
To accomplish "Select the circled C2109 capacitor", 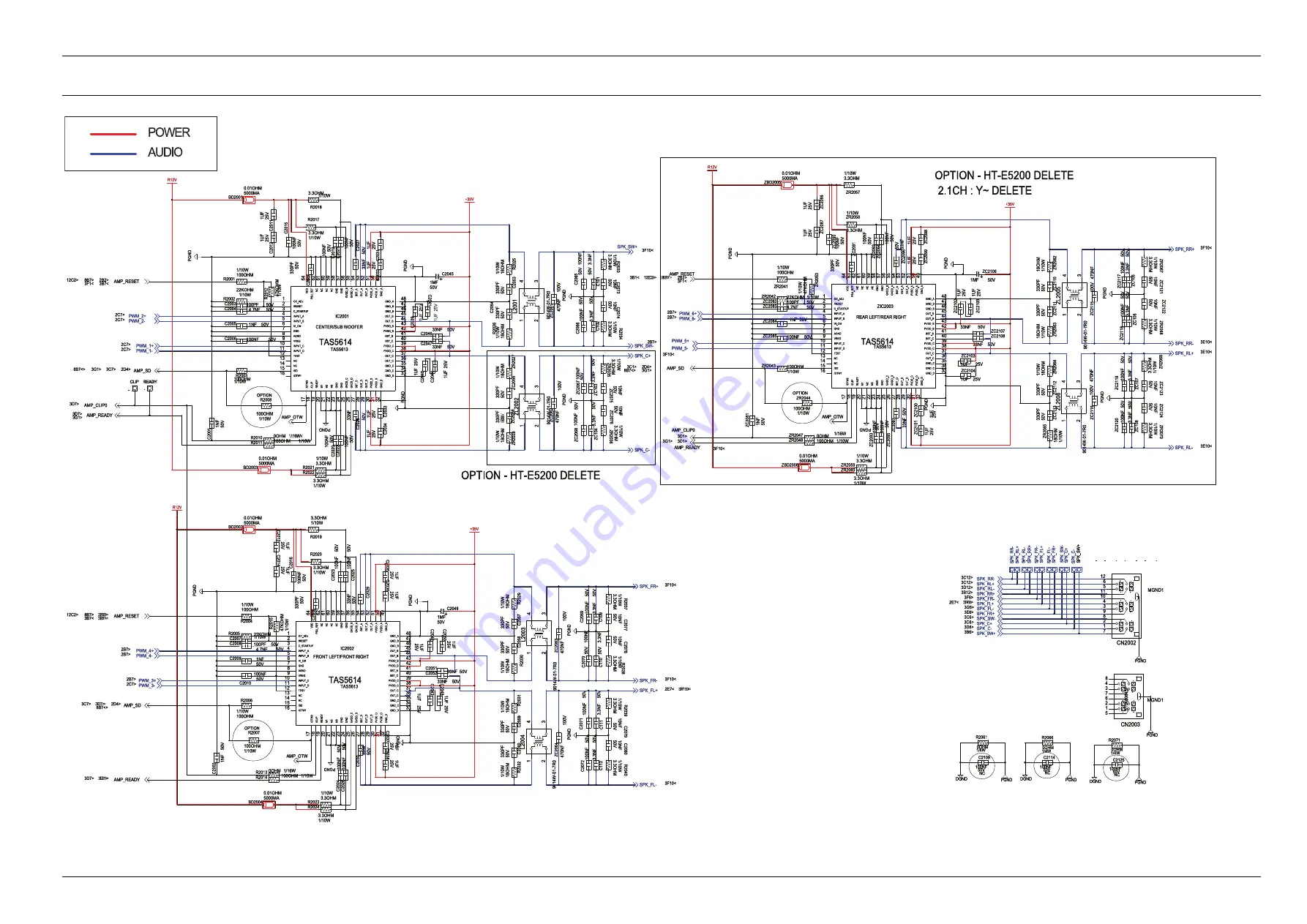I will tap(983, 765).
